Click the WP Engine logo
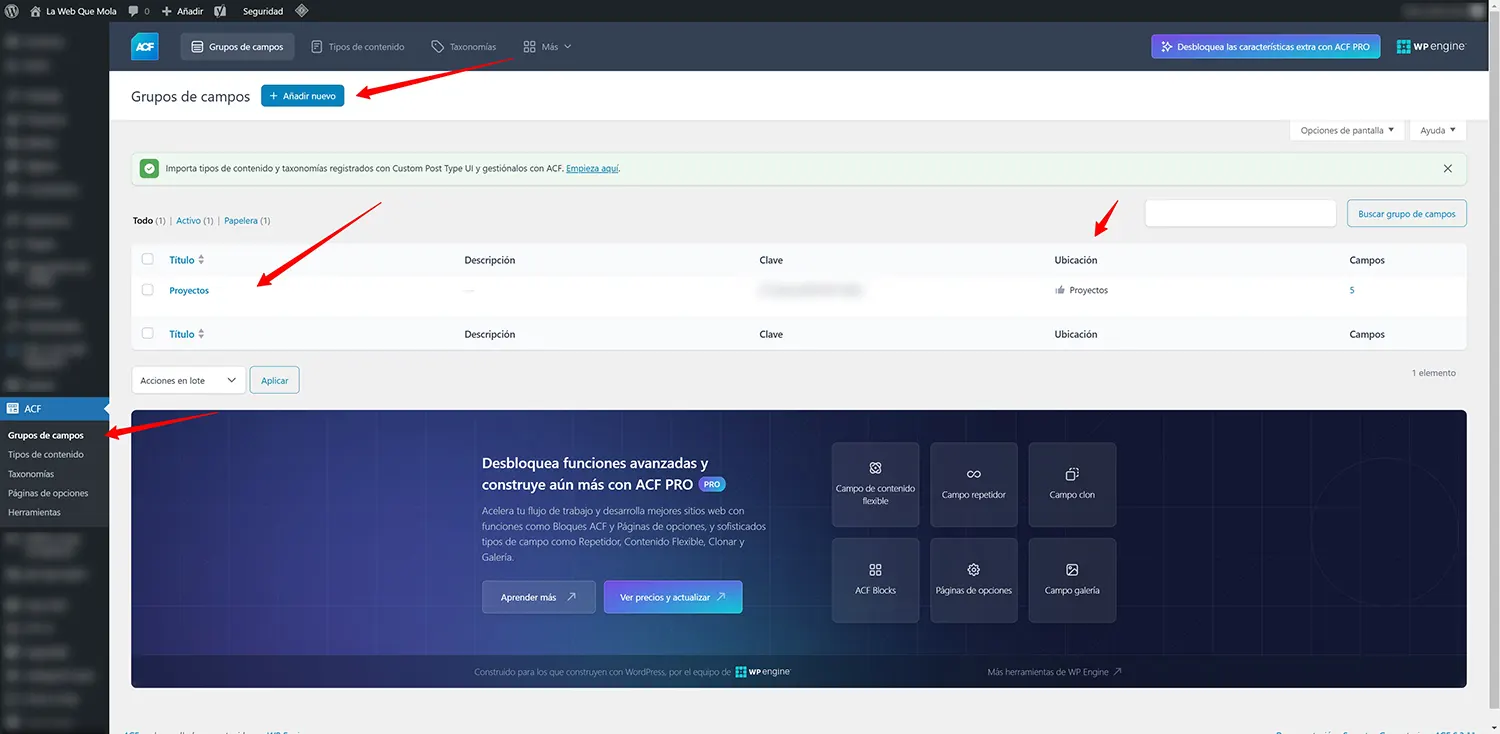Screen dimensions: 1500x734 click(1430, 46)
